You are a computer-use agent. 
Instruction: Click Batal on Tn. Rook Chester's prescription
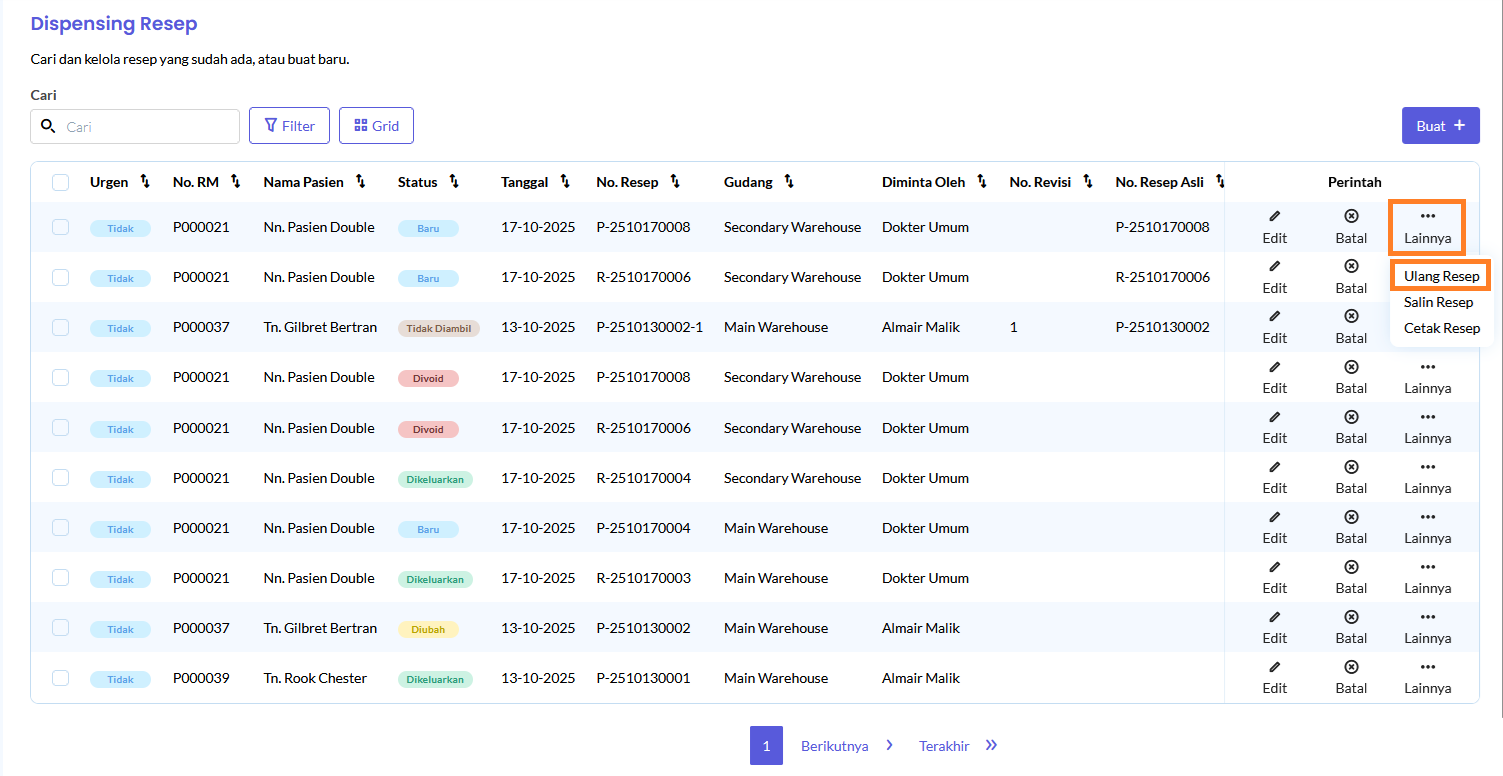pos(1351,677)
